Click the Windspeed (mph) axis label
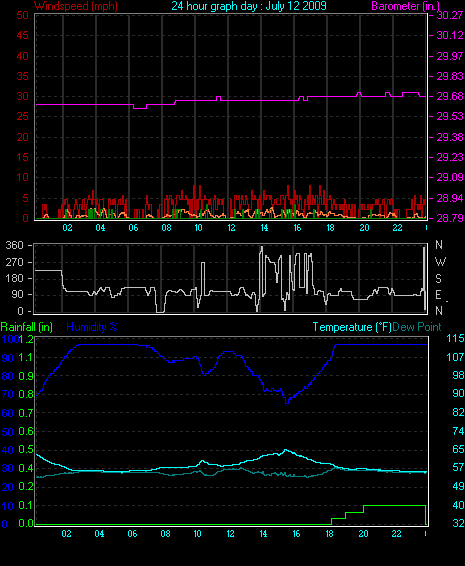 (76, 6)
